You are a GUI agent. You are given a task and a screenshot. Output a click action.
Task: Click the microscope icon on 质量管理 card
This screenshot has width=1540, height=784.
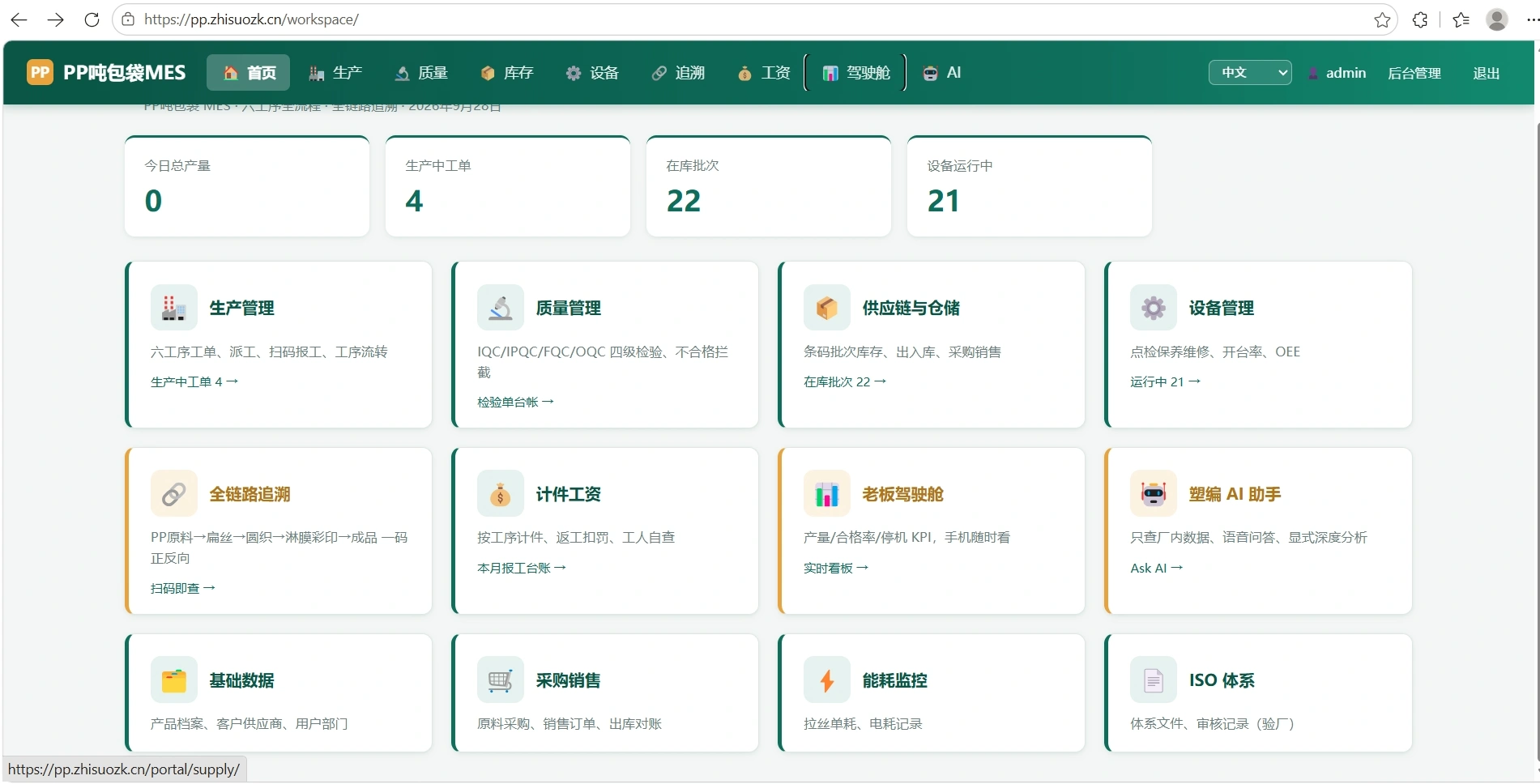tap(500, 308)
